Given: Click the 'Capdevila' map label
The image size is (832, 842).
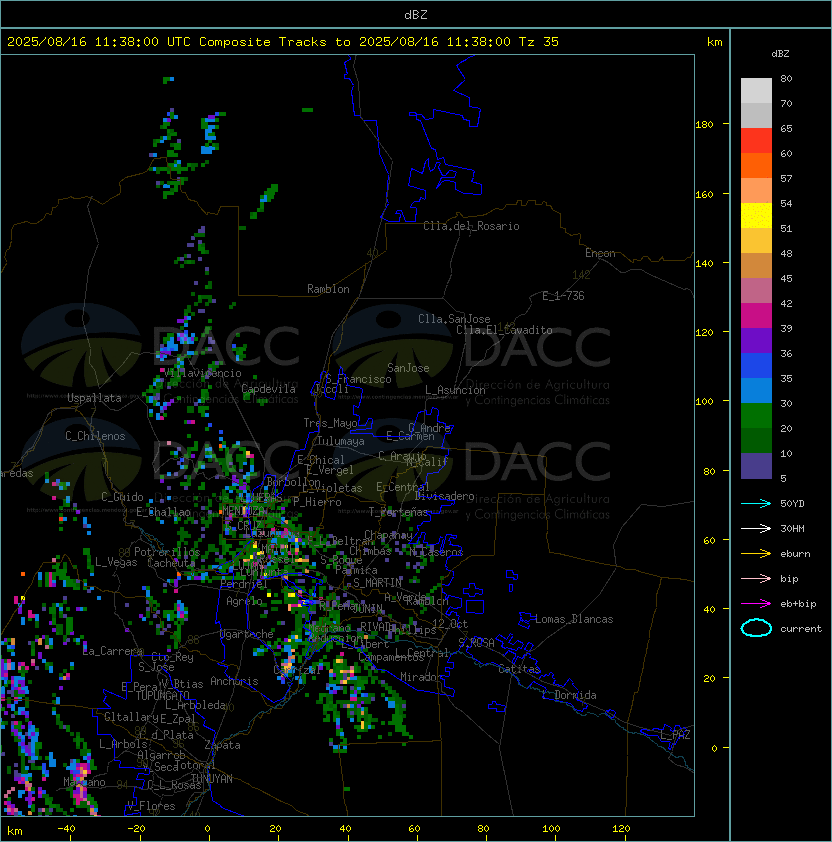Looking at the screenshot, I should tap(268, 388).
